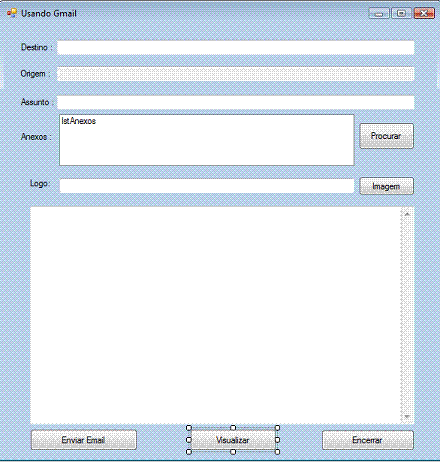Click into the Assunto text field

click(x=236, y=102)
